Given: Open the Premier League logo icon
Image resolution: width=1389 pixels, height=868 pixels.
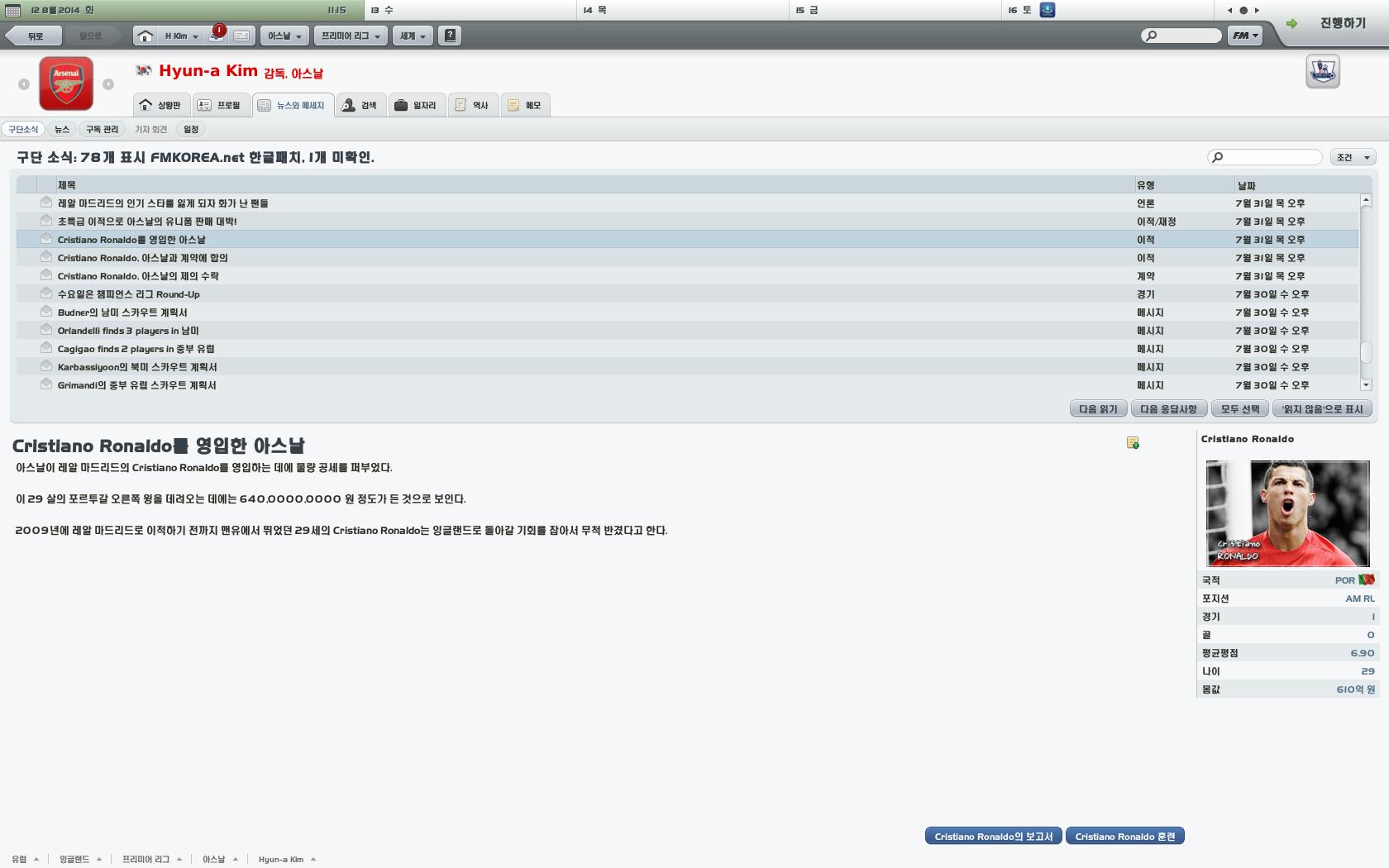Looking at the screenshot, I should tap(1322, 72).
